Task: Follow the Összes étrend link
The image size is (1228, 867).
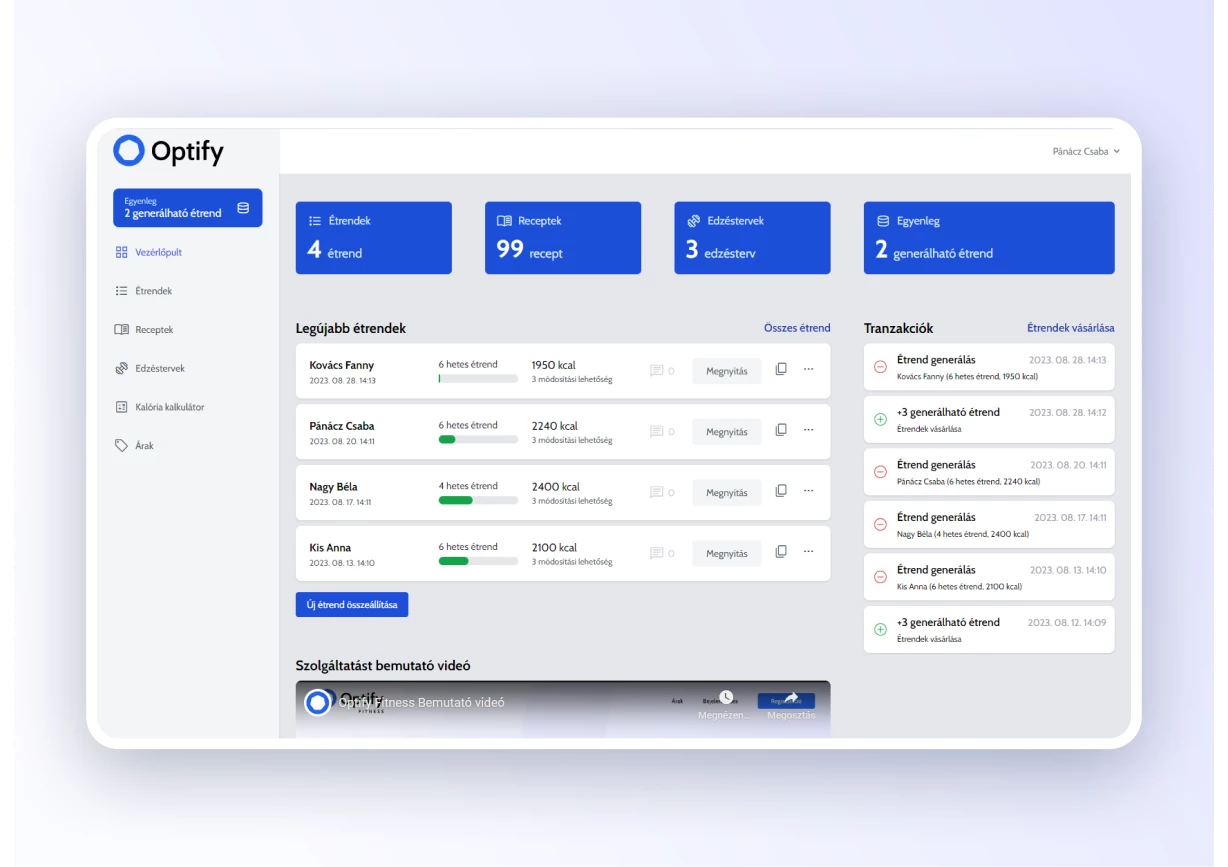Action: click(x=797, y=328)
